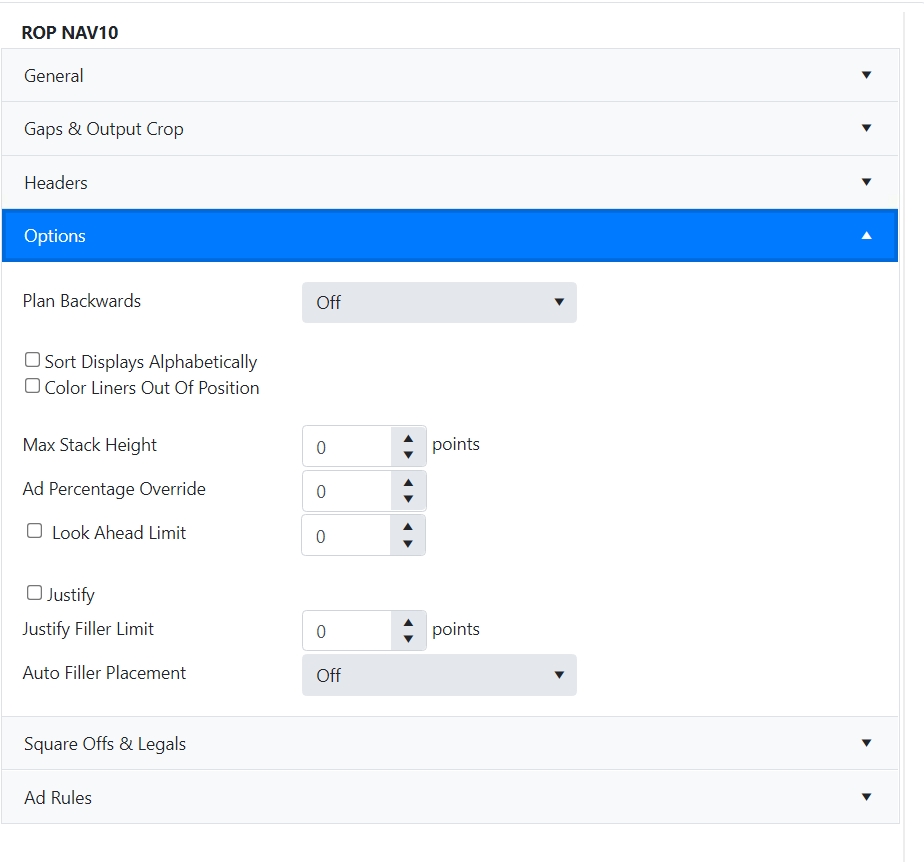
Task: Increment Ad Percentage Override value
Action: point(408,482)
